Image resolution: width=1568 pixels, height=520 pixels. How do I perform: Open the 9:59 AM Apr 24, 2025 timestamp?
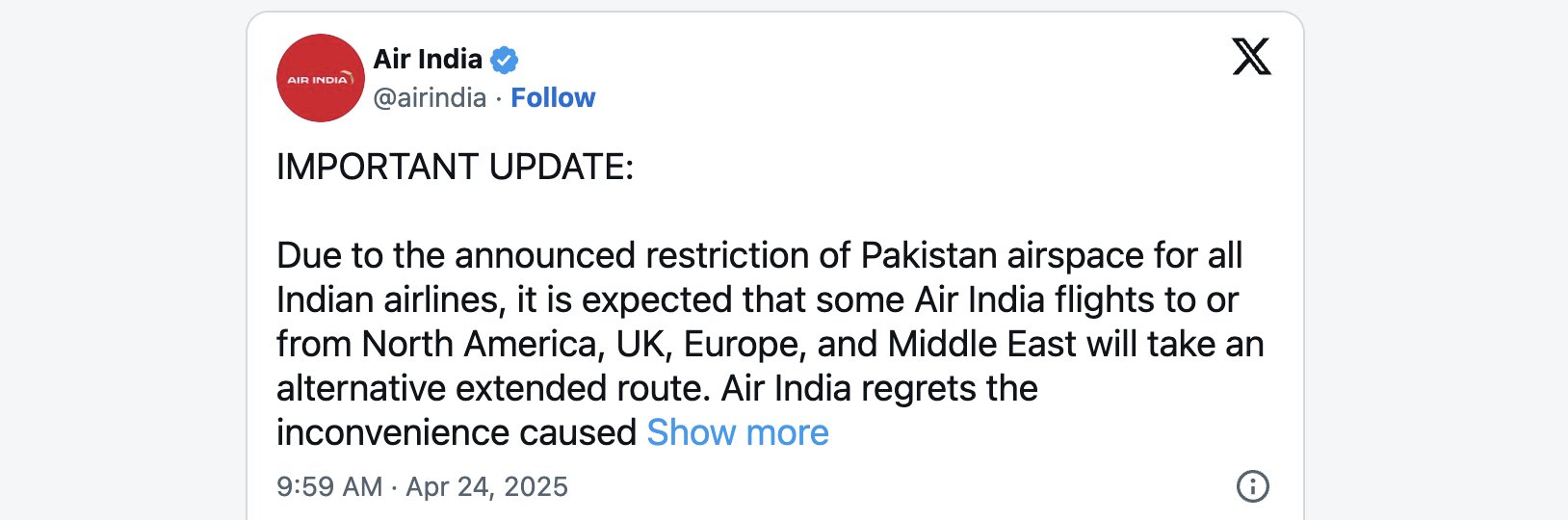tap(422, 486)
